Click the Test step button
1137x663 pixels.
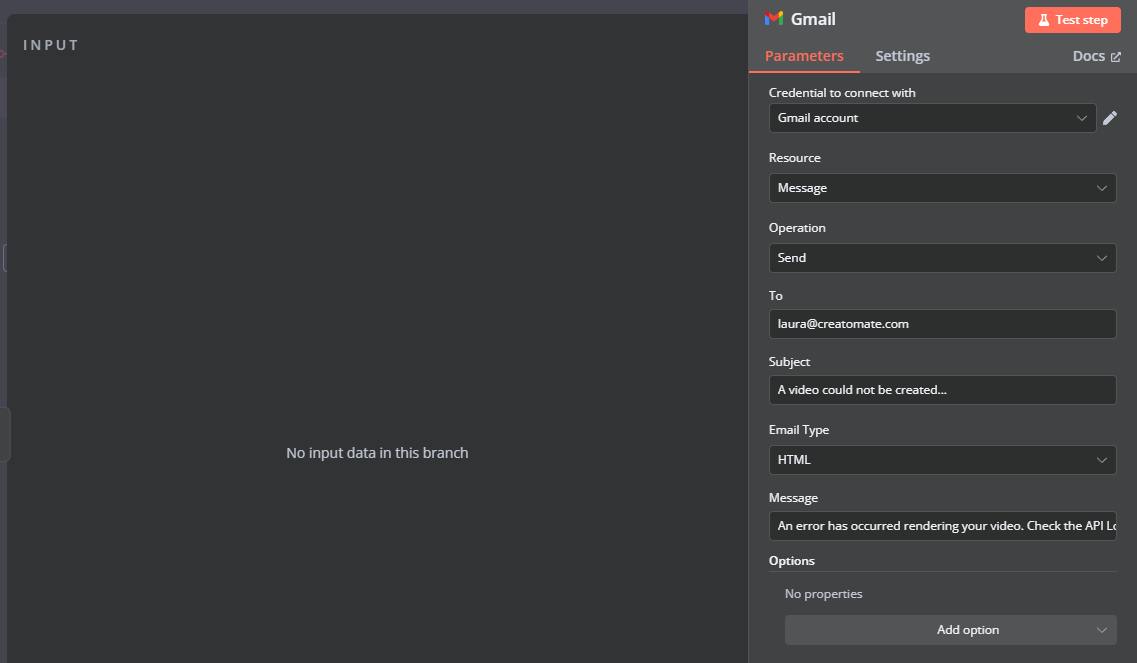[x=1072, y=20]
